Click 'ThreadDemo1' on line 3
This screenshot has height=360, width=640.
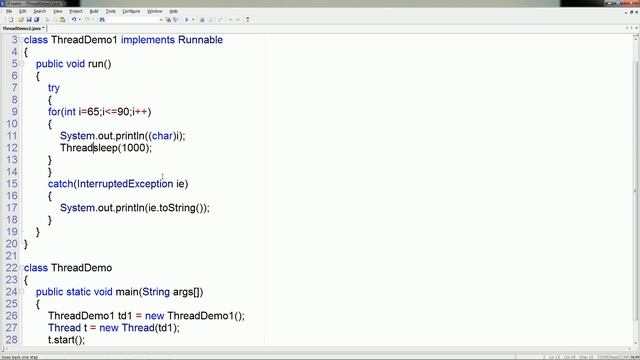pos(84,40)
